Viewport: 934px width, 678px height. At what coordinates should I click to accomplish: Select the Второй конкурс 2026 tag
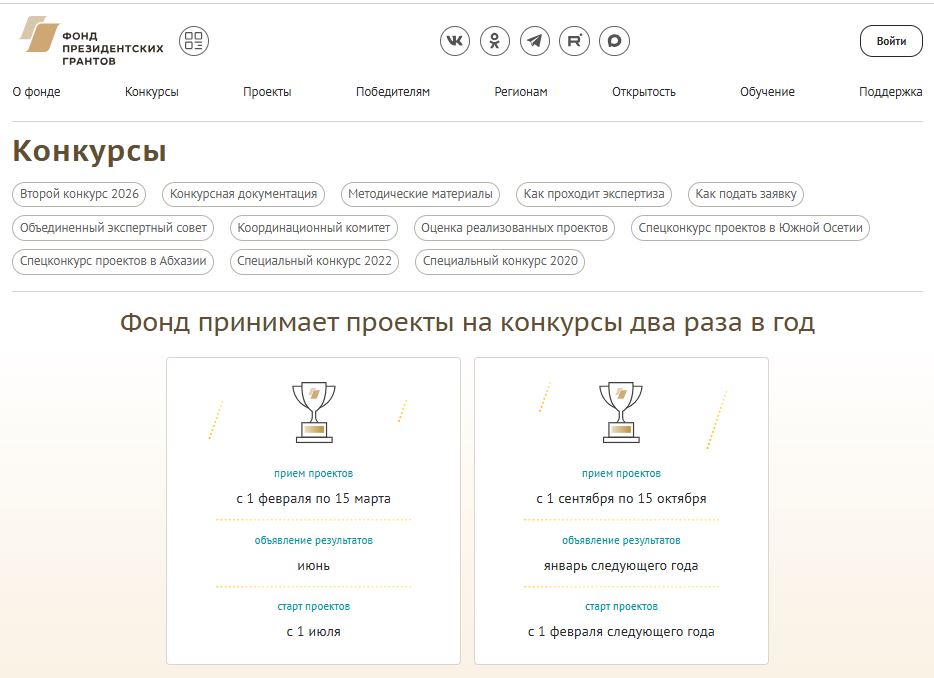coord(79,194)
